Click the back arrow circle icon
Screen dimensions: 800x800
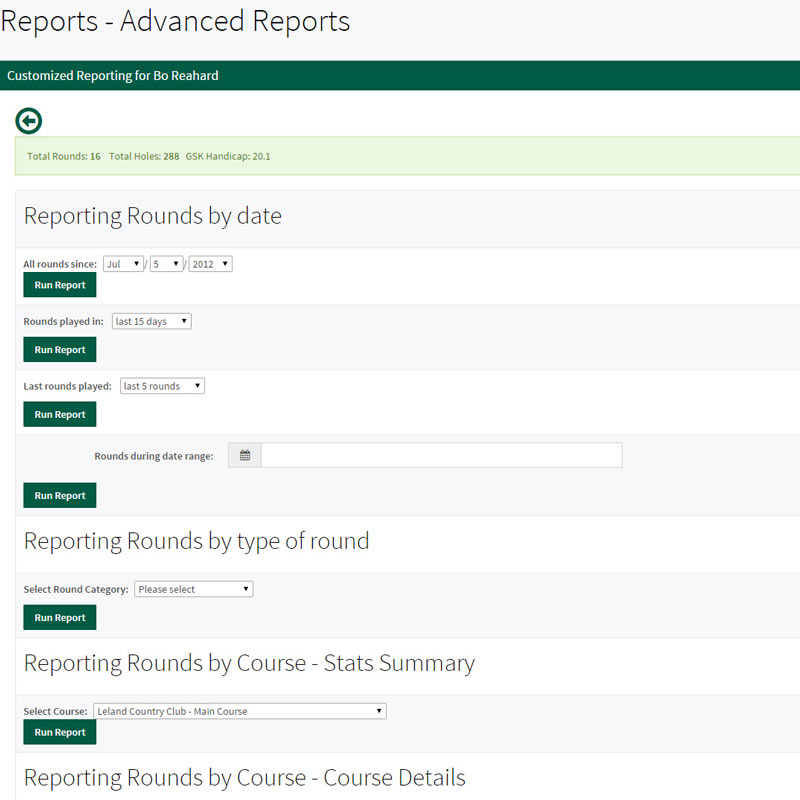[29, 121]
